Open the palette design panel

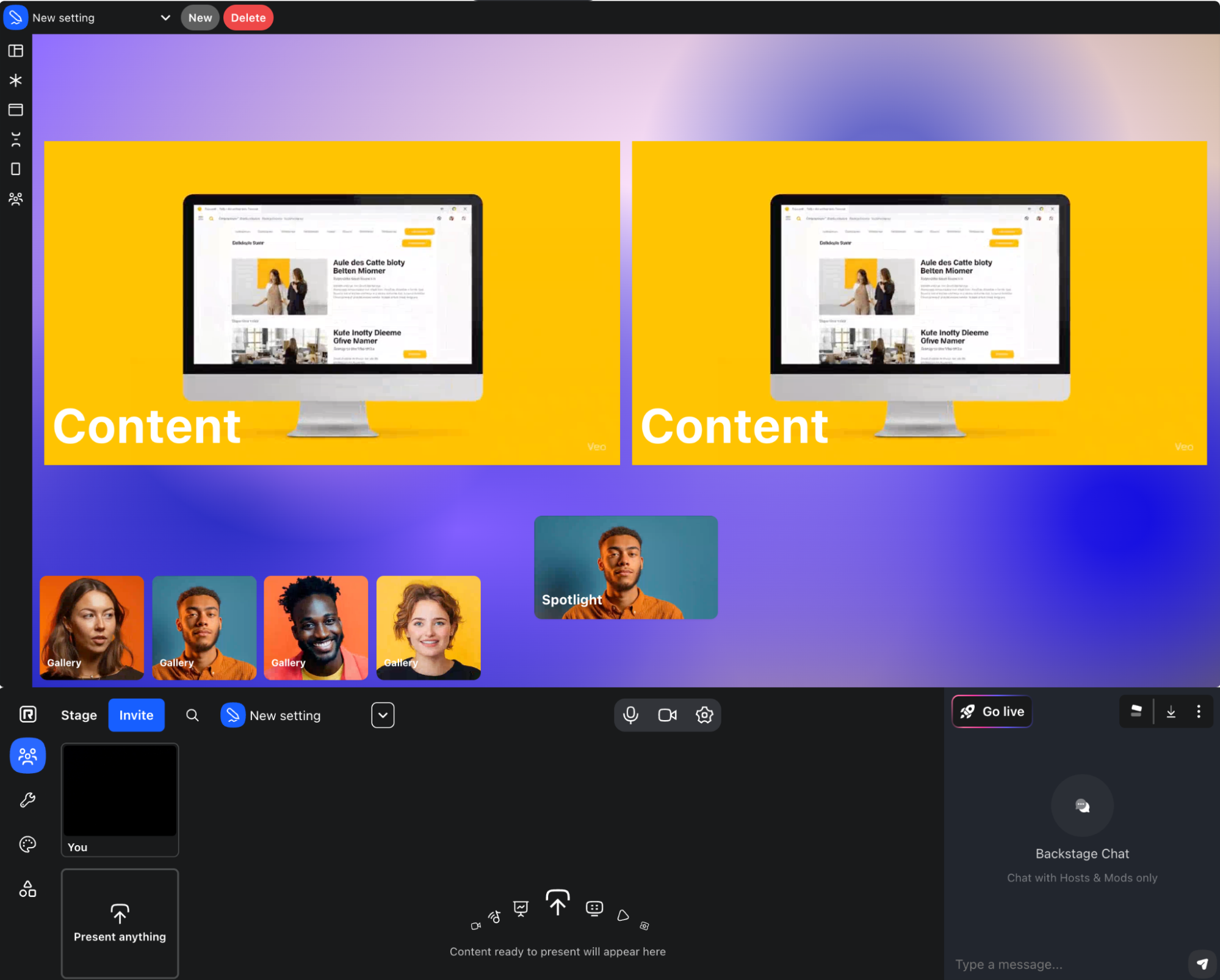click(27, 845)
